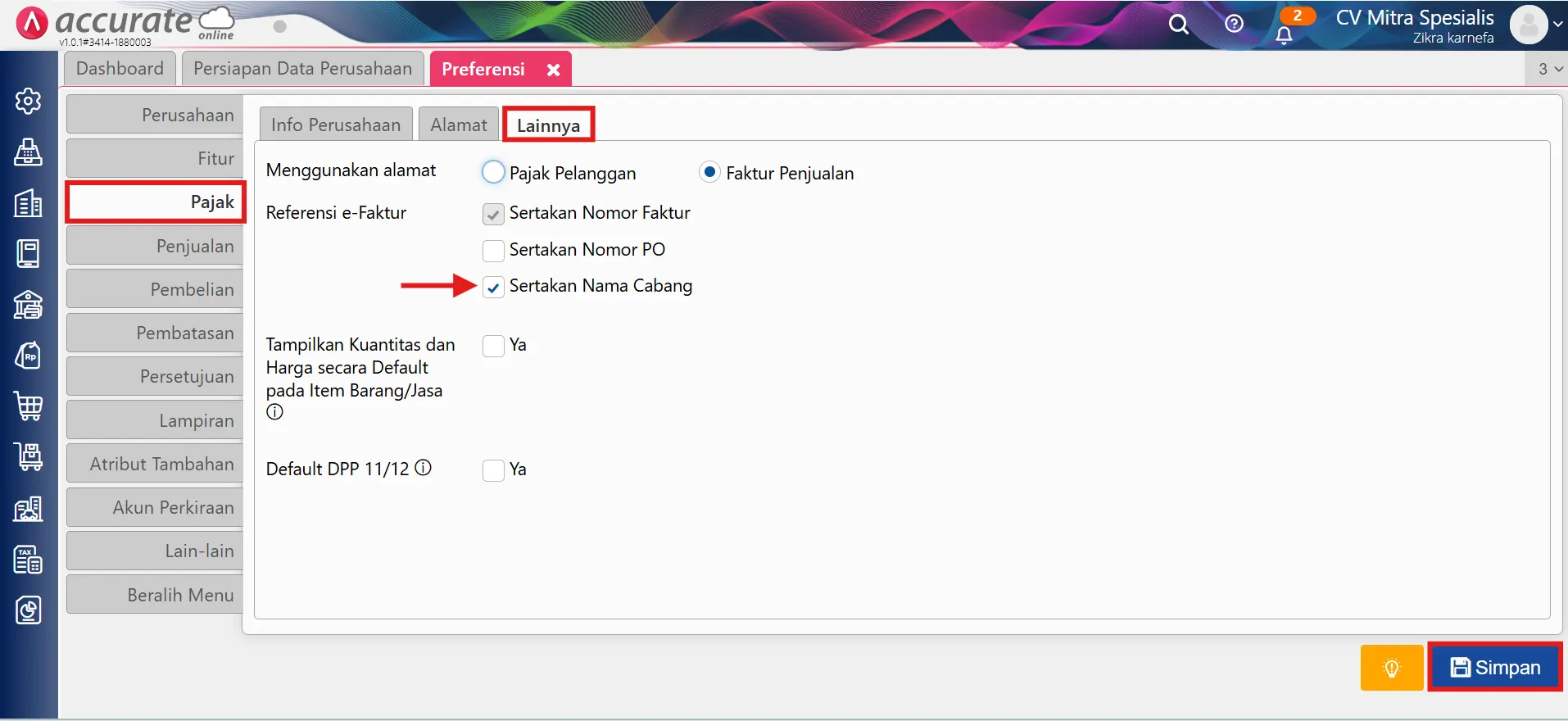
Task: Click the notification bell icon
Action: pyautogui.click(x=1284, y=34)
